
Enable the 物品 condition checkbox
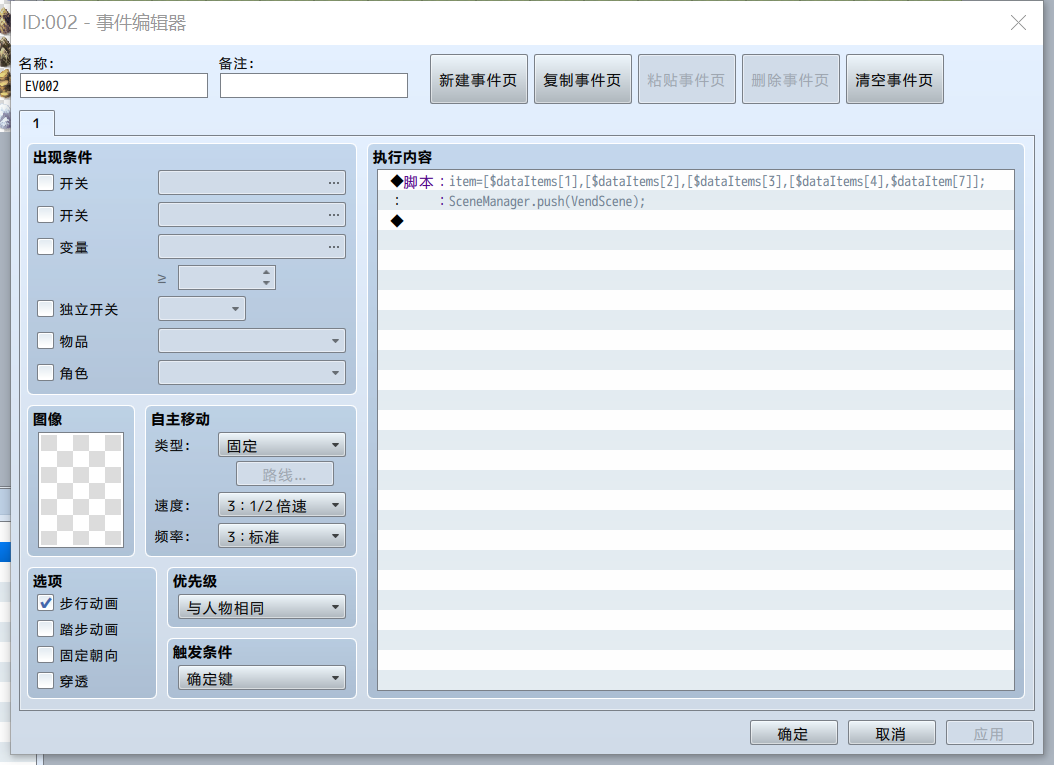[x=45, y=341]
